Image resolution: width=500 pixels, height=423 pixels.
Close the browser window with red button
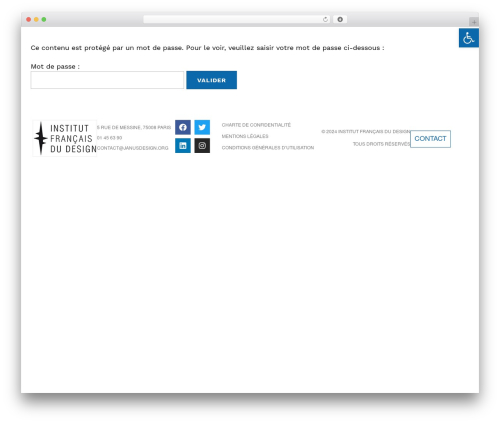point(29,20)
